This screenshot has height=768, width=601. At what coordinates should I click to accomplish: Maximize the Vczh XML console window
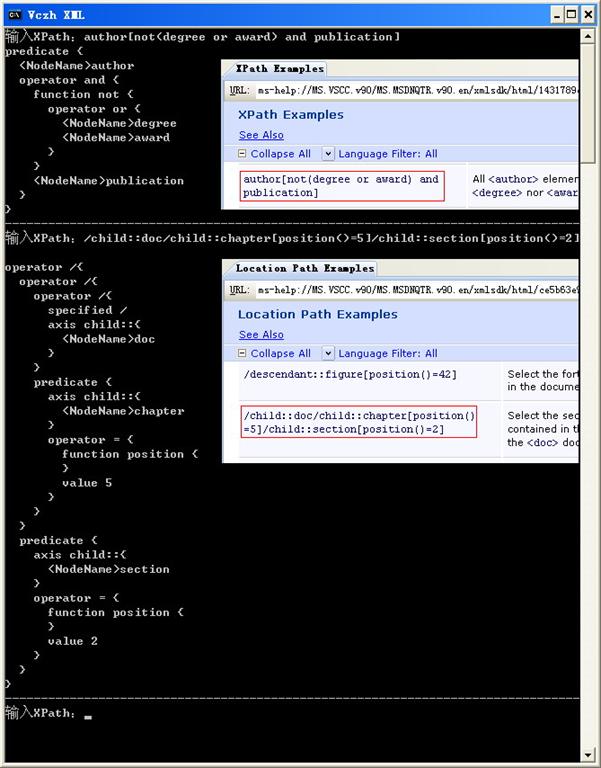pyautogui.click(x=572, y=15)
